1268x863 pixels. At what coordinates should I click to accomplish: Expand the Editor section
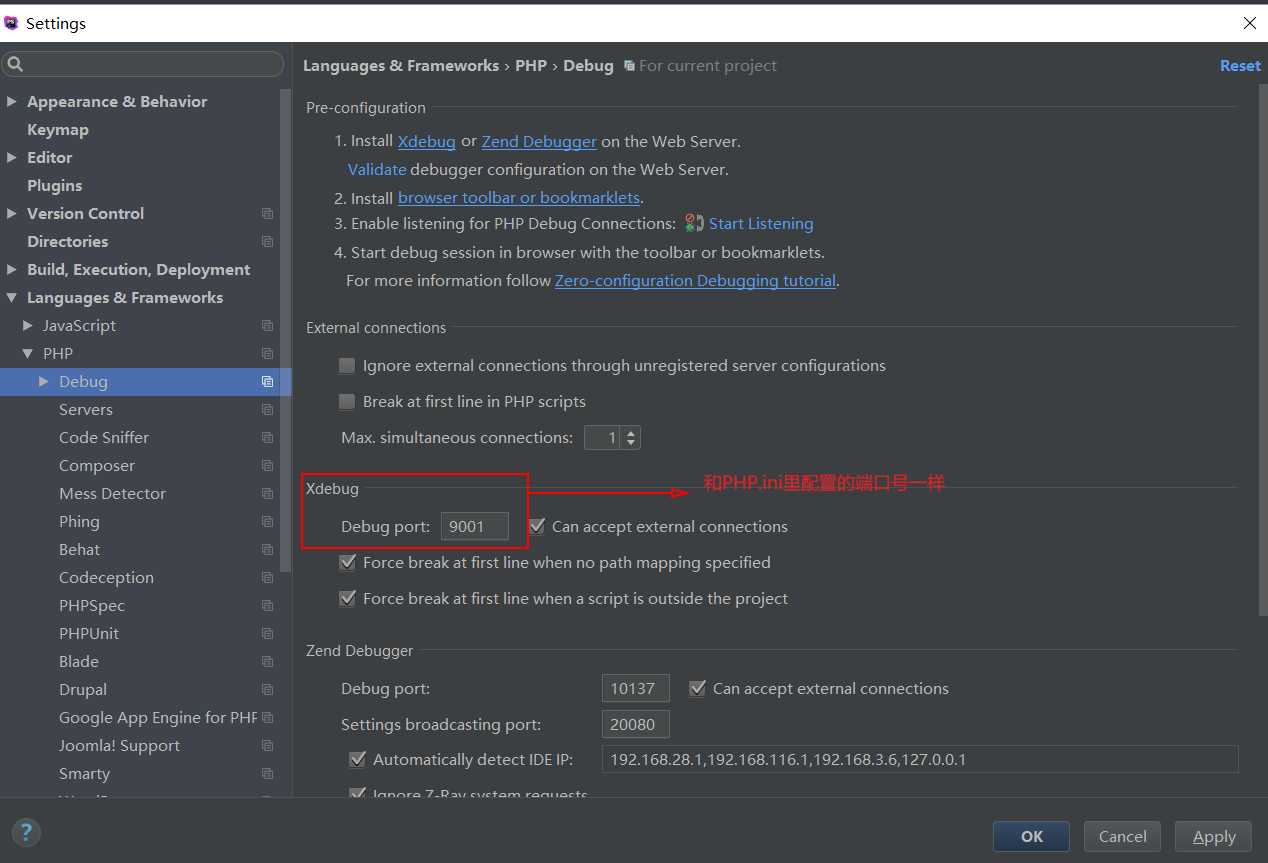pos(12,157)
